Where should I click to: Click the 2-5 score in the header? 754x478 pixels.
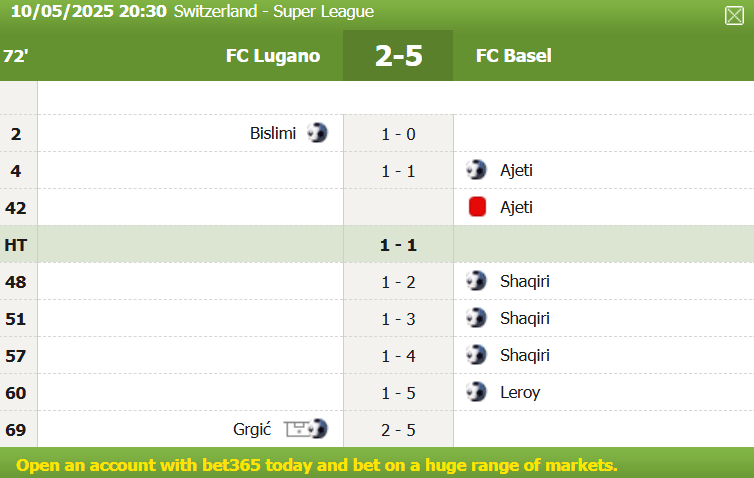(398, 56)
